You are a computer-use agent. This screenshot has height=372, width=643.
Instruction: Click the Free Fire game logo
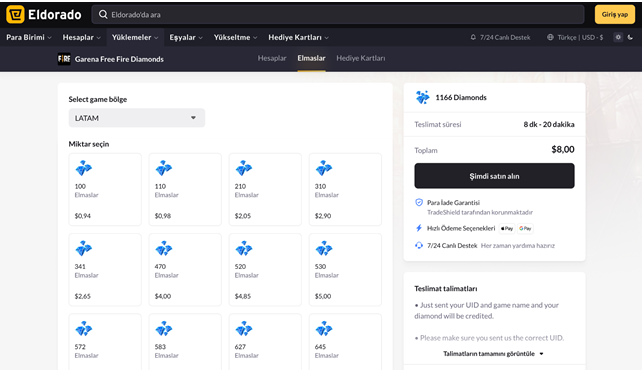(64, 59)
